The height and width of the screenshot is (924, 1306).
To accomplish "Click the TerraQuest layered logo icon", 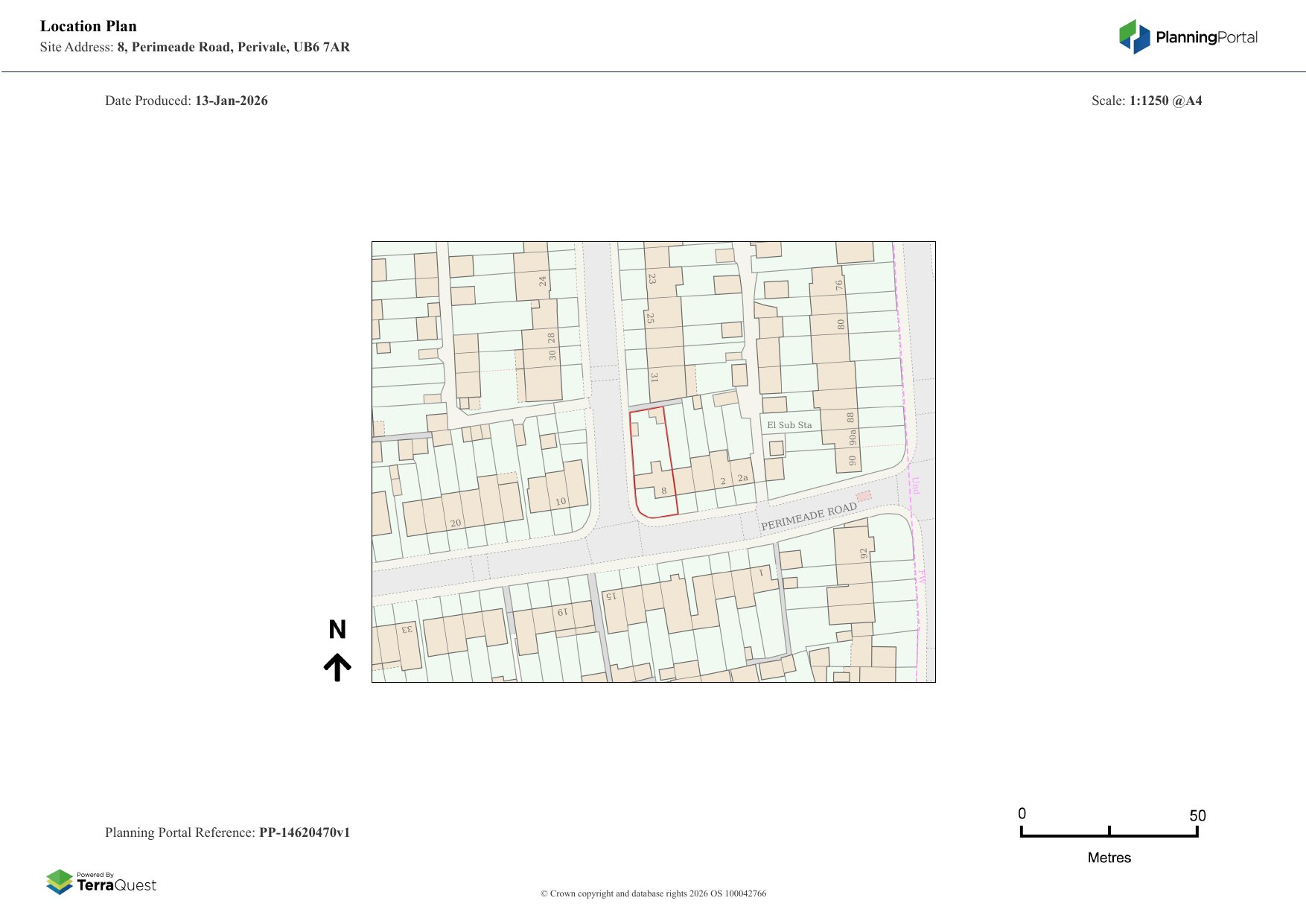I will point(60,882).
